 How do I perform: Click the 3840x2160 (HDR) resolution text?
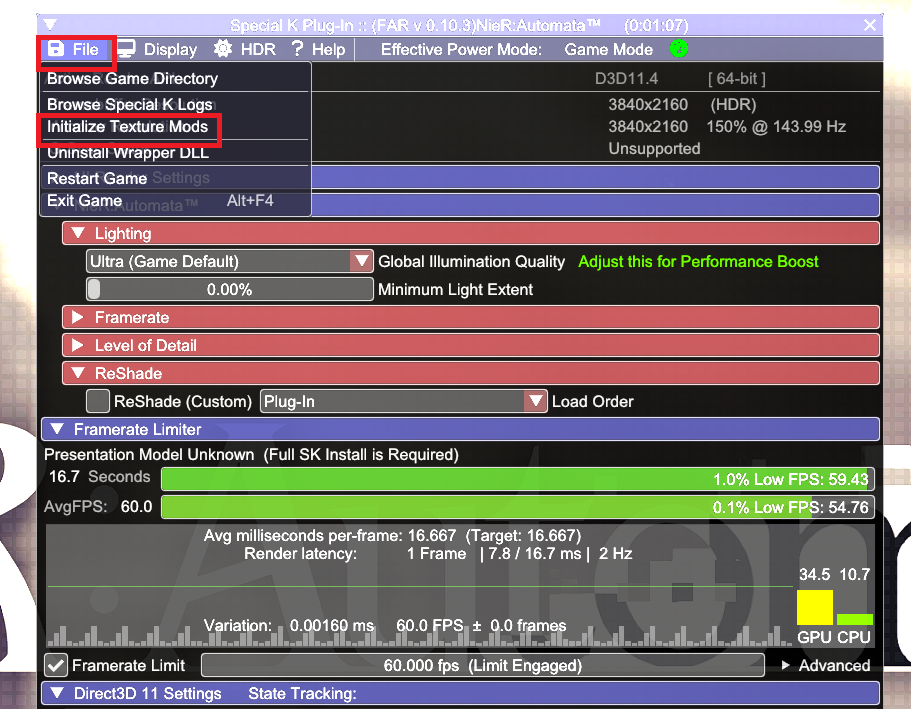pyautogui.click(x=682, y=105)
